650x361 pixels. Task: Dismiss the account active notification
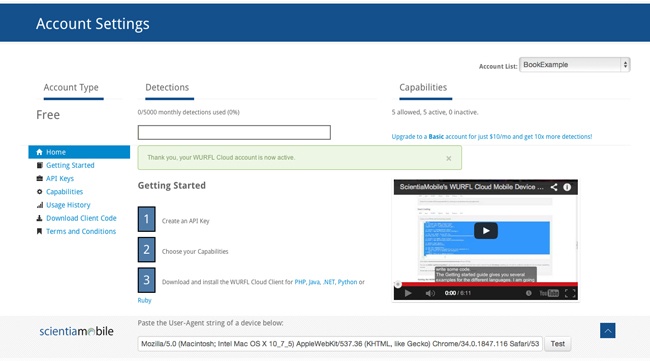(x=449, y=158)
